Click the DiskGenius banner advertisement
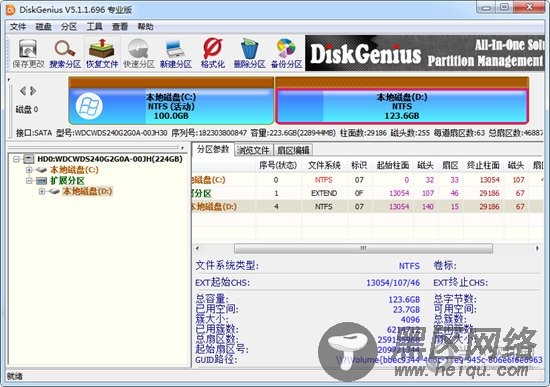Image resolution: width=550 pixels, height=387 pixels. click(x=424, y=53)
